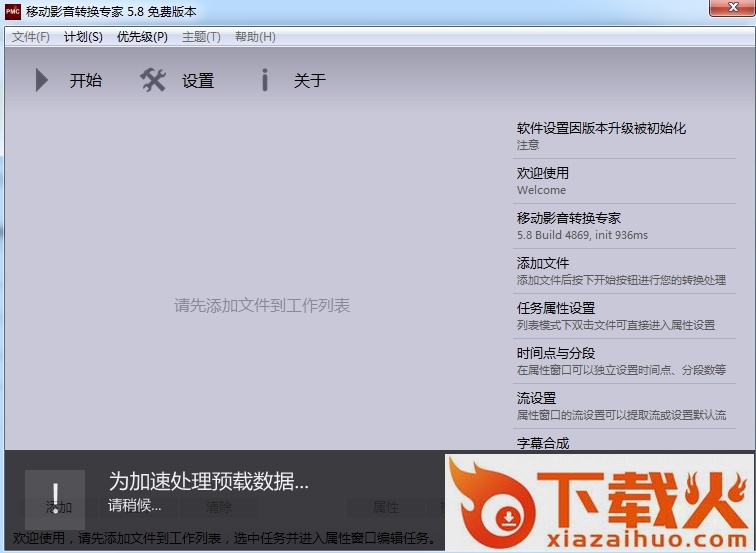The height and width of the screenshot is (553, 756).
Task: Open the 主题(T) menu
Action: tap(201, 37)
